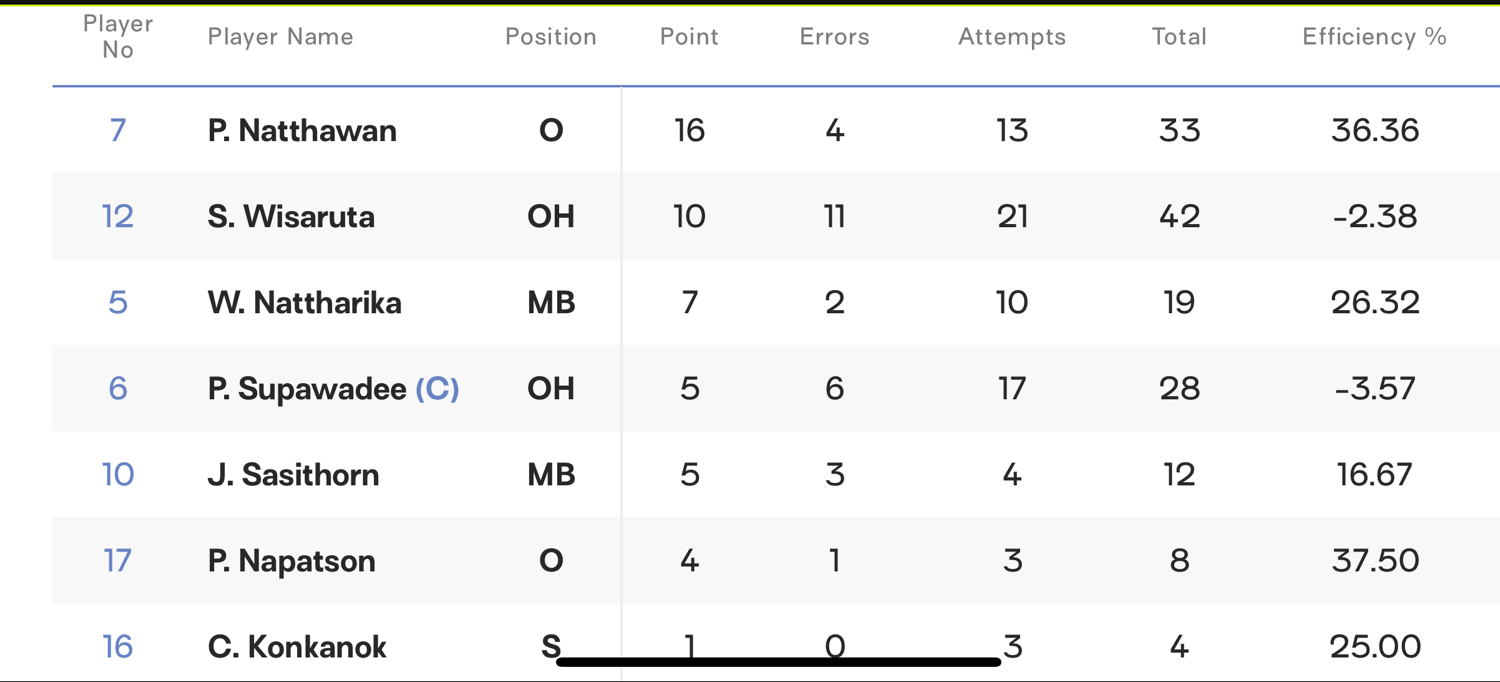
Task: Select player number 10 link
Action: 118,474
